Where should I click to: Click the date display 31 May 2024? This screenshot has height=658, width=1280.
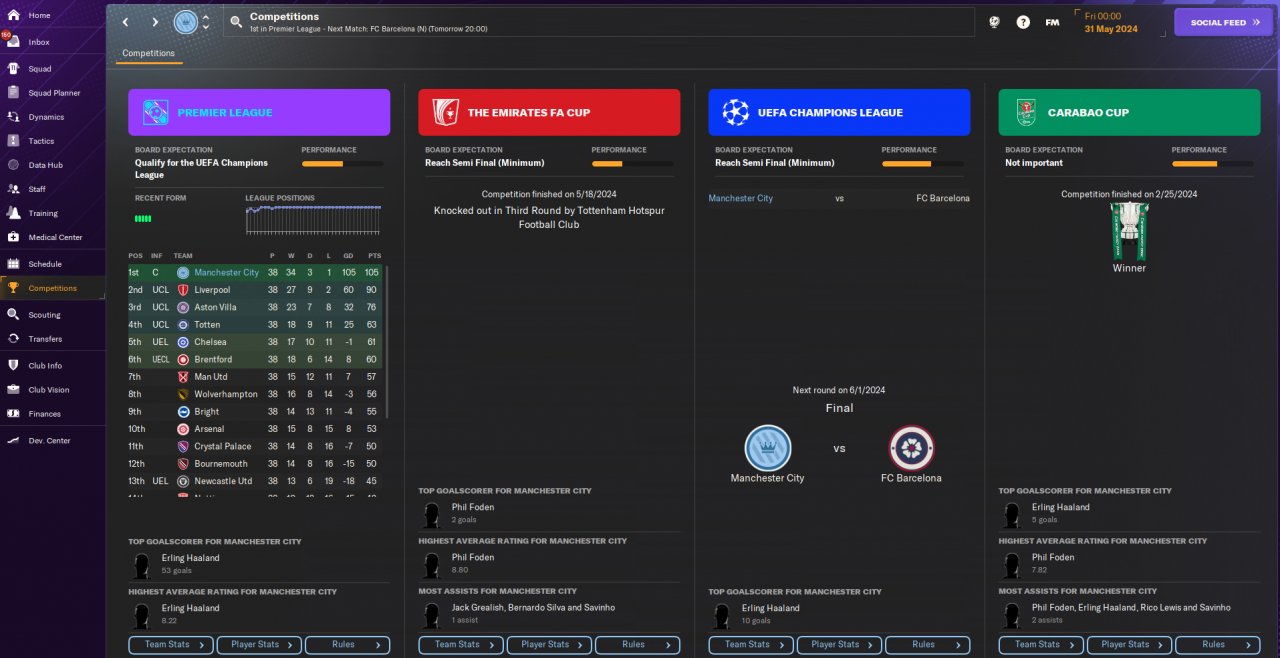point(1111,29)
